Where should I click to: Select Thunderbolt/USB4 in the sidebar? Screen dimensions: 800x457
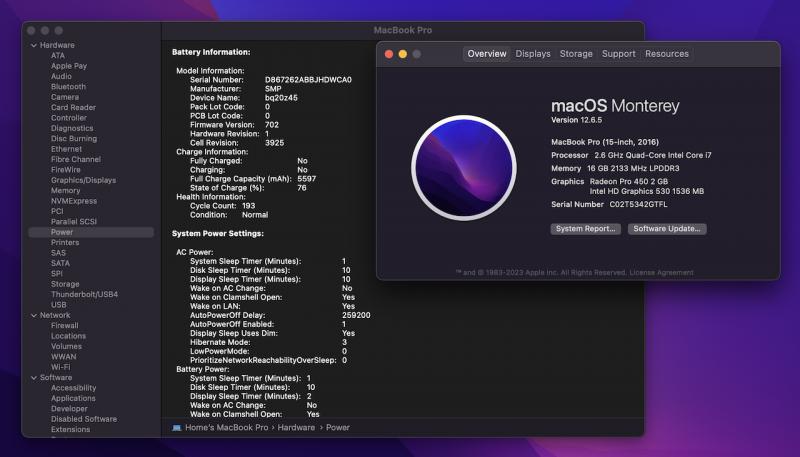pos(84,294)
